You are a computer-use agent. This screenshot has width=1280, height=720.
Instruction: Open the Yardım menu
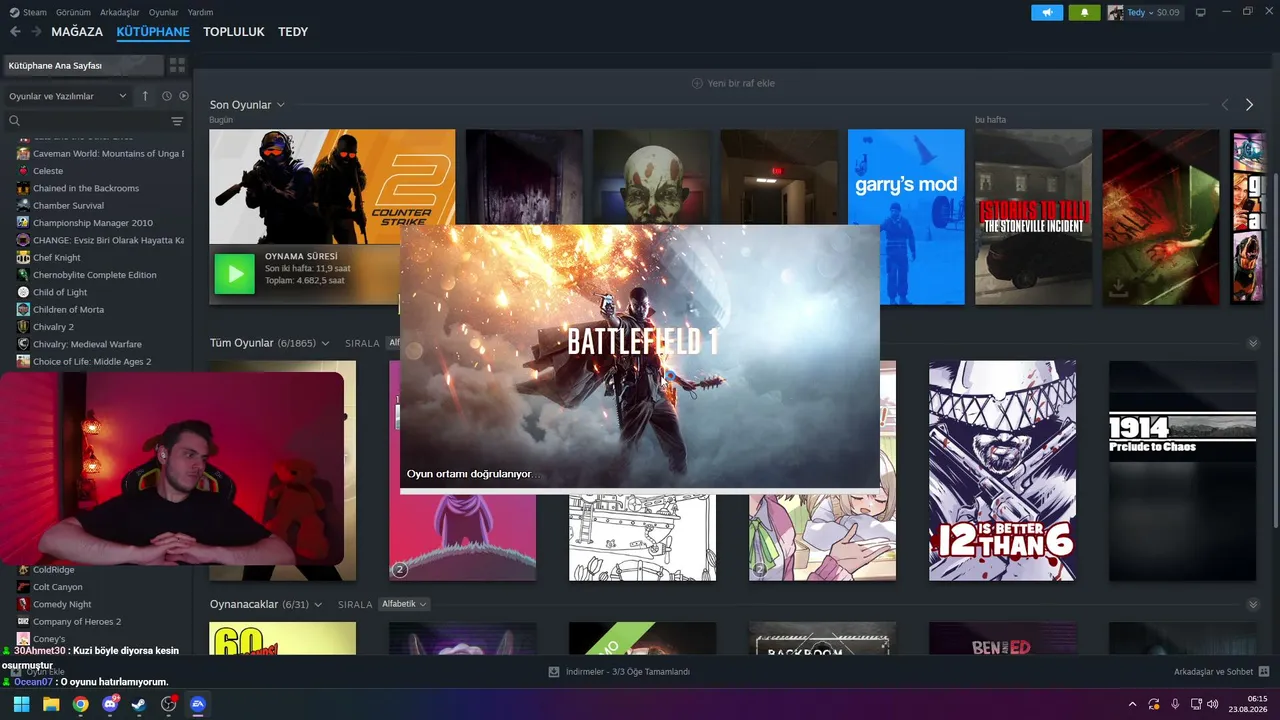coord(200,12)
